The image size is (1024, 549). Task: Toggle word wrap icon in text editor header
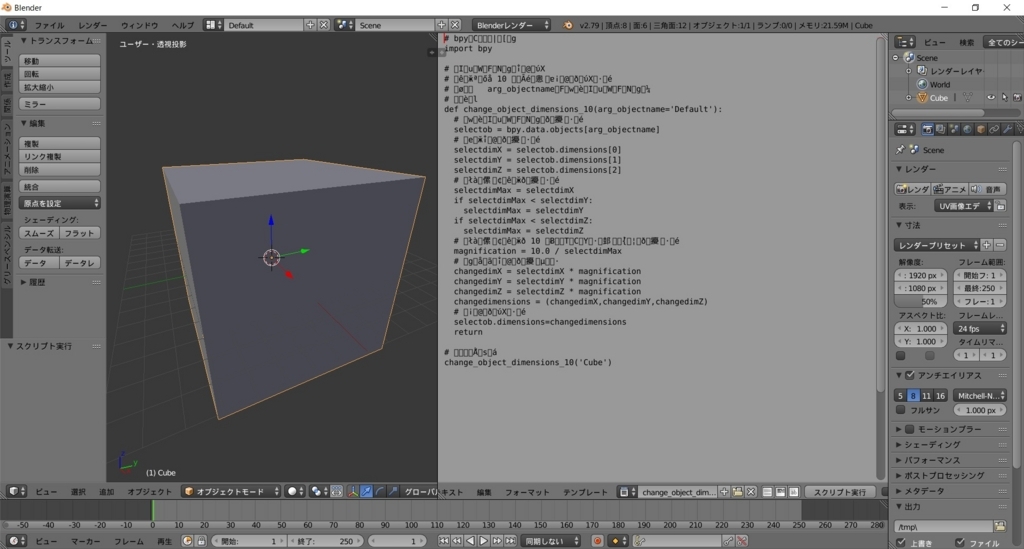tap(780, 492)
